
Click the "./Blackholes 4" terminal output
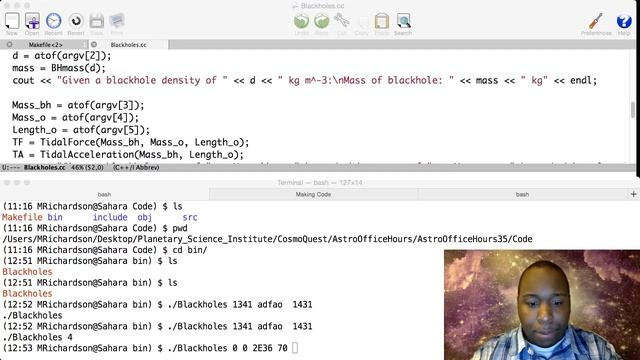(x=38, y=337)
